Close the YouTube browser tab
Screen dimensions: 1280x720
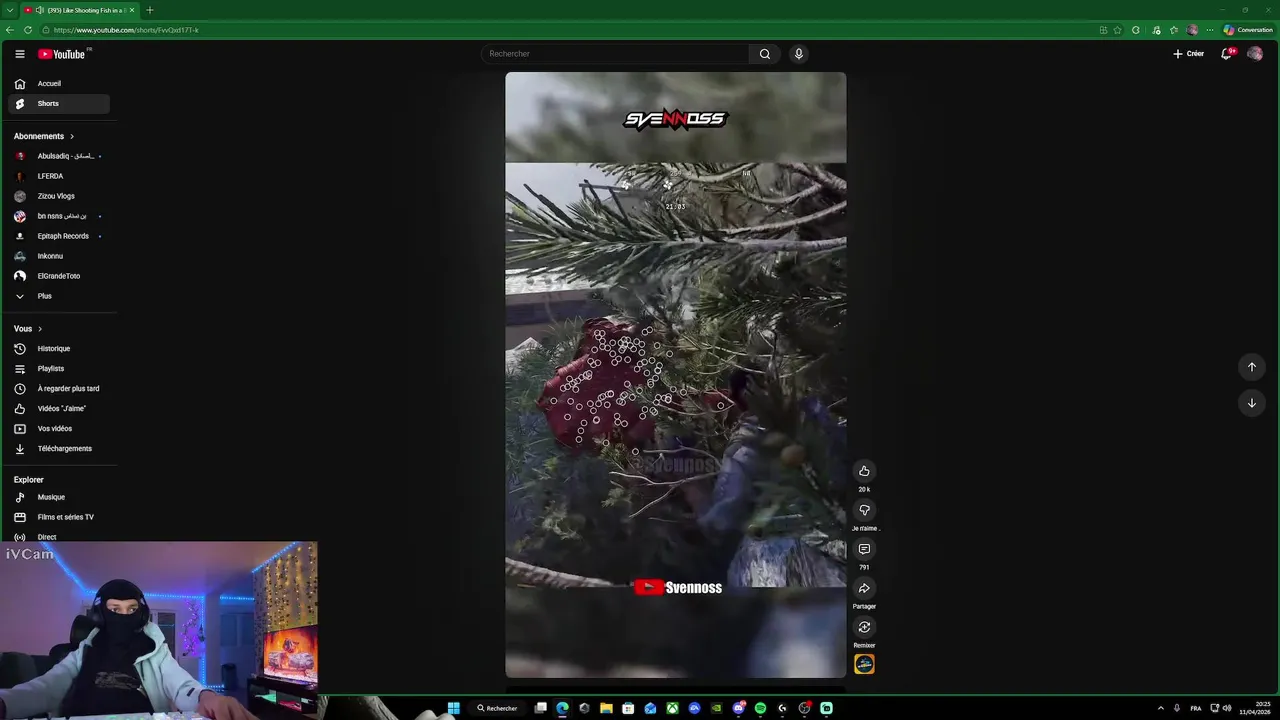(131, 10)
